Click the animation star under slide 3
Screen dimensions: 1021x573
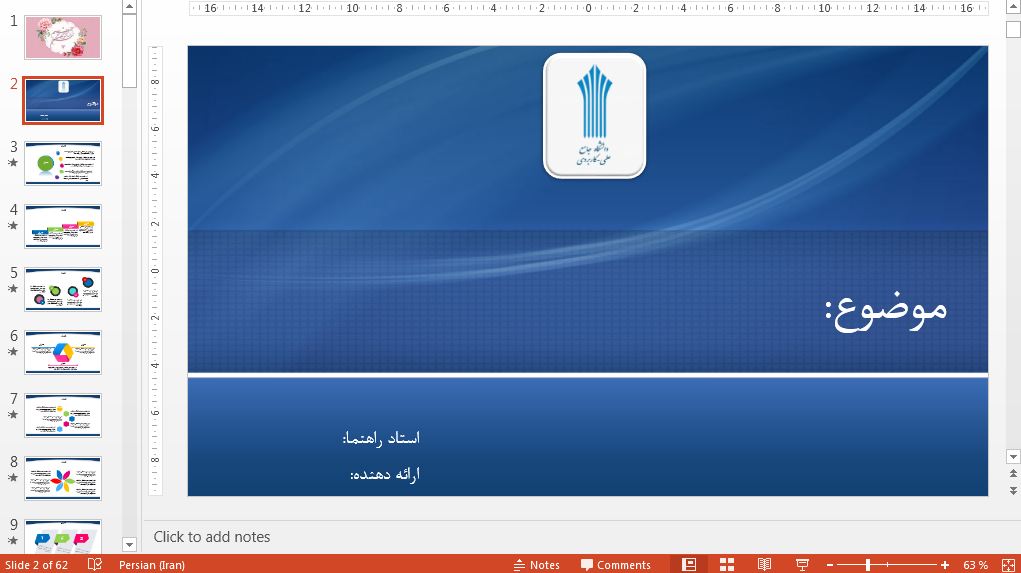(x=13, y=163)
